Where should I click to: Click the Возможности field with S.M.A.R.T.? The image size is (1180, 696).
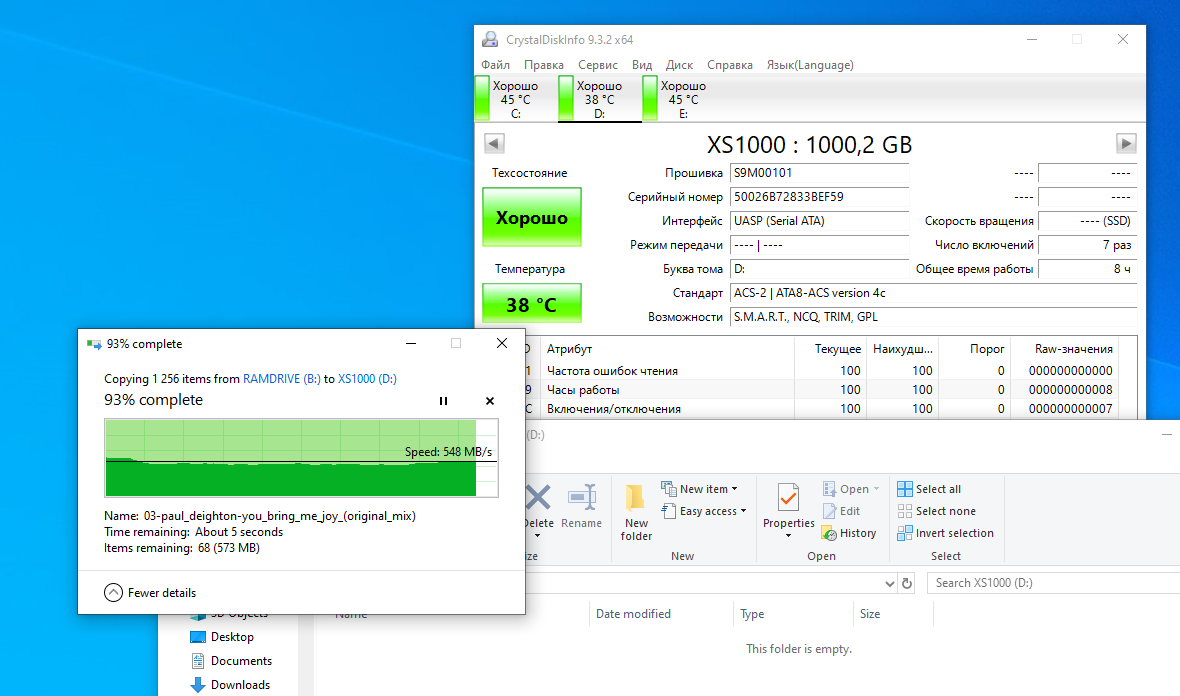pos(933,318)
